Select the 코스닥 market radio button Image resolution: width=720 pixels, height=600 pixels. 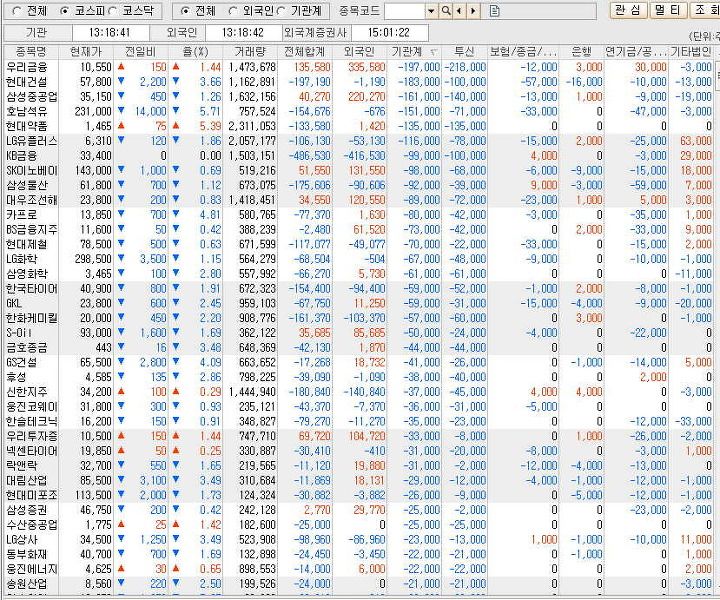coord(113,11)
